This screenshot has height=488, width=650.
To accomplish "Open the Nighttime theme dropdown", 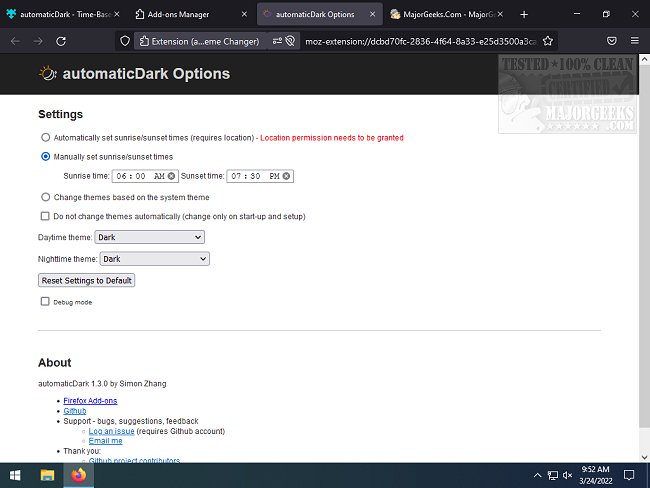I will coord(155,259).
